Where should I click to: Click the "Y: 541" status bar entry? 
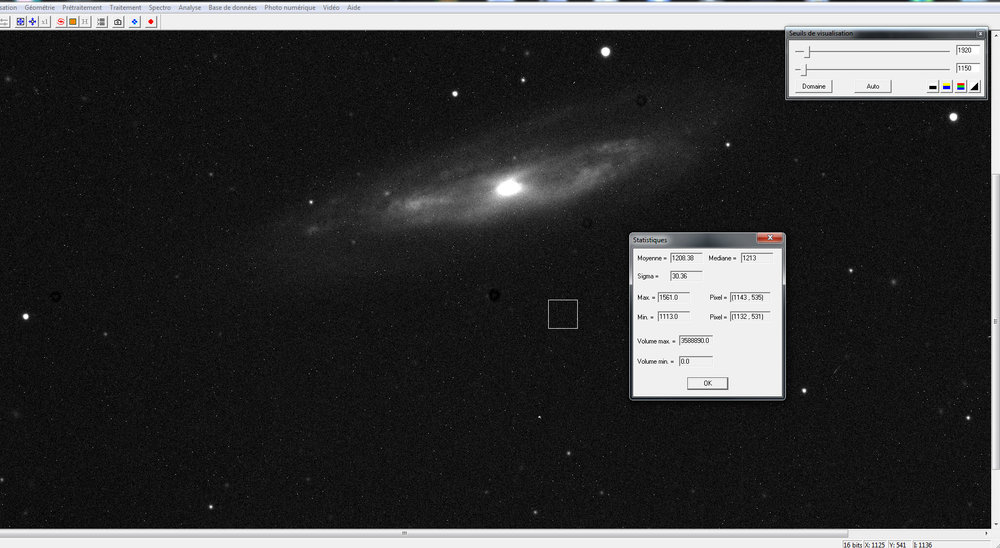[897, 545]
